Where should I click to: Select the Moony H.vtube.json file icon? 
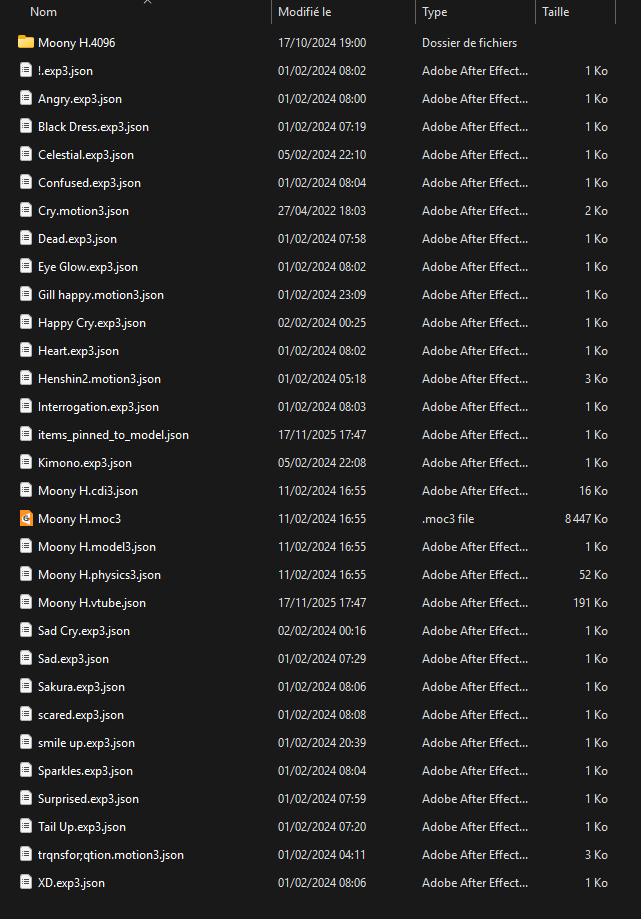click(26, 603)
